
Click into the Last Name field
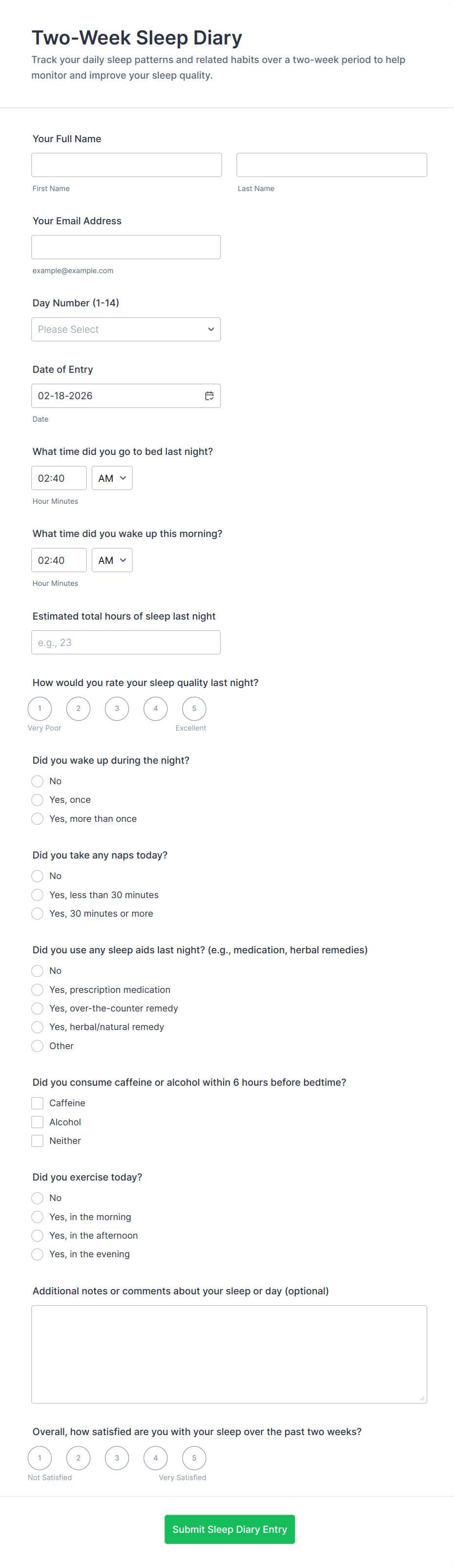pyautogui.click(x=331, y=165)
